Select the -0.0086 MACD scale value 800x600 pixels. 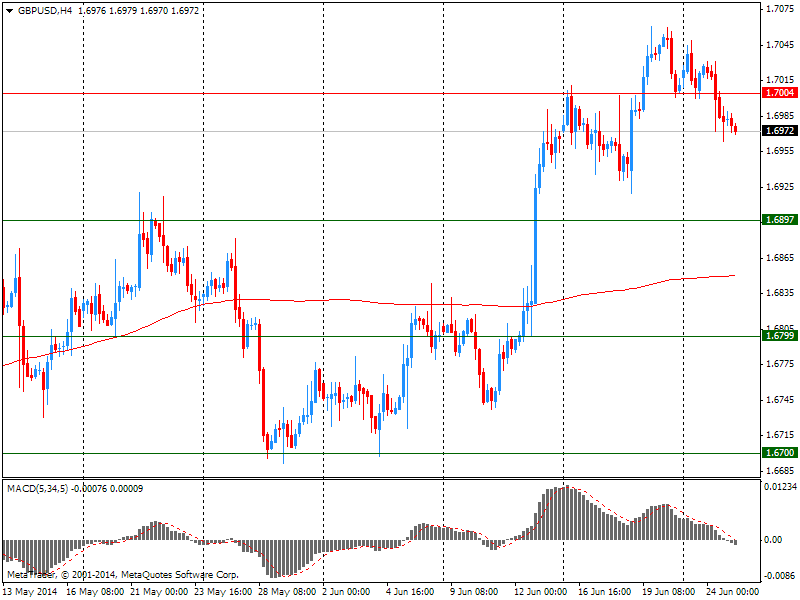pyautogui.click(x=780, y=576)
